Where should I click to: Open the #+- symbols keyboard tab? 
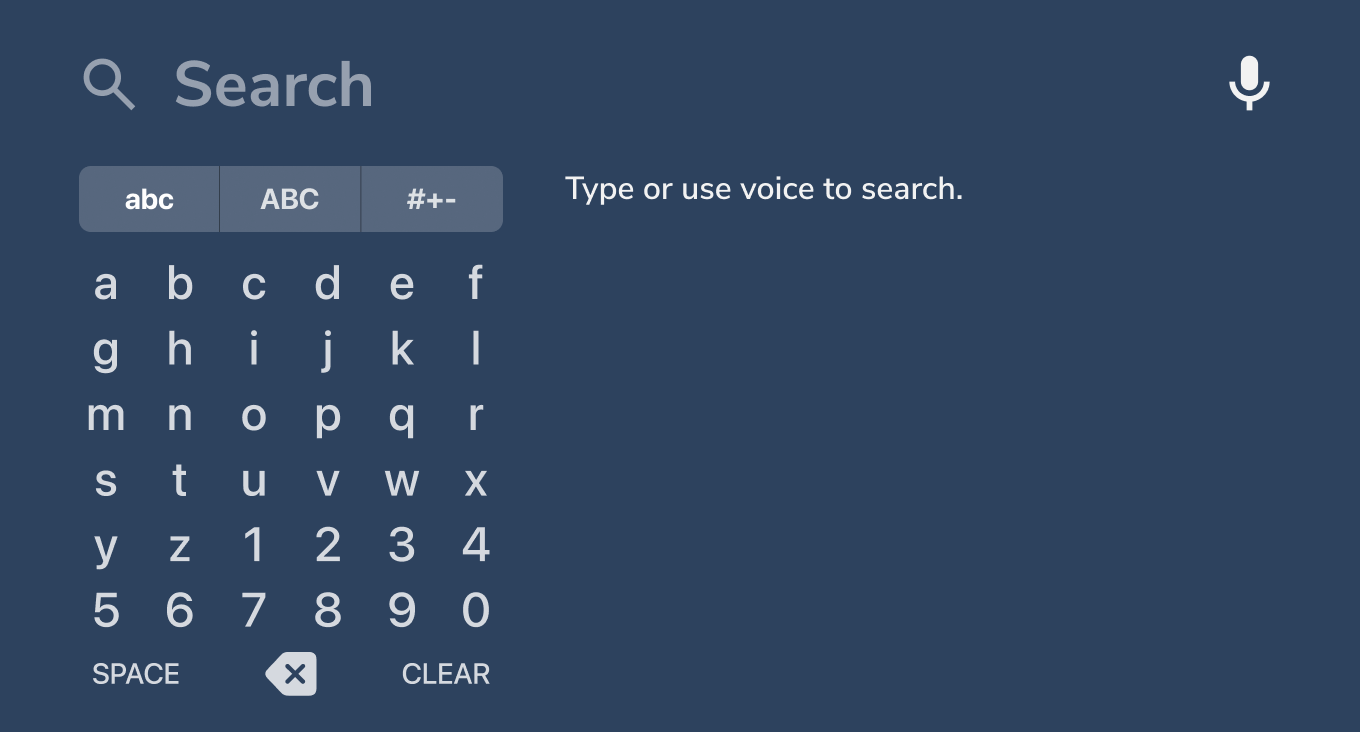point(431,199)
